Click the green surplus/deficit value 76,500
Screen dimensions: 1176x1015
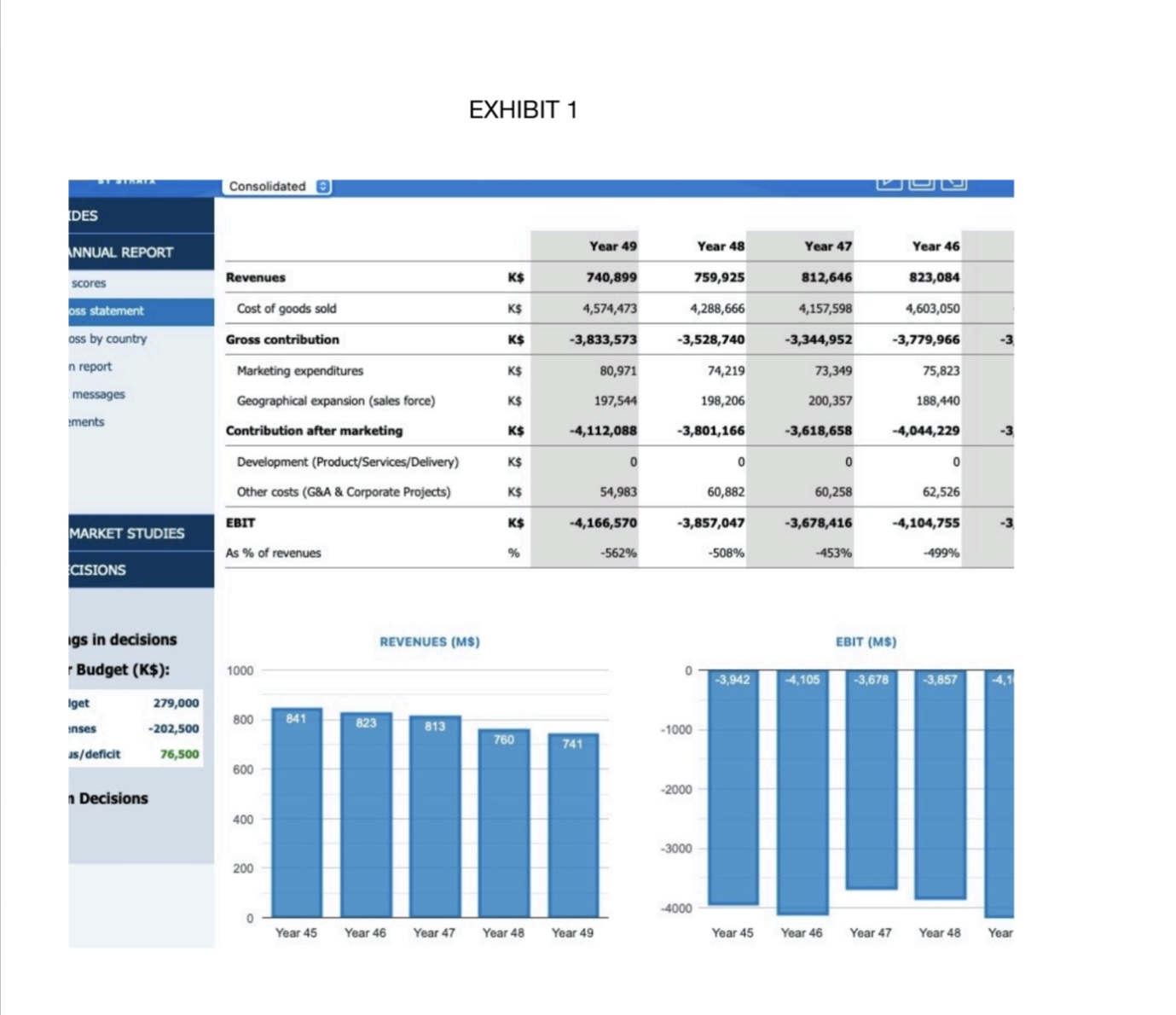[177, 754]
